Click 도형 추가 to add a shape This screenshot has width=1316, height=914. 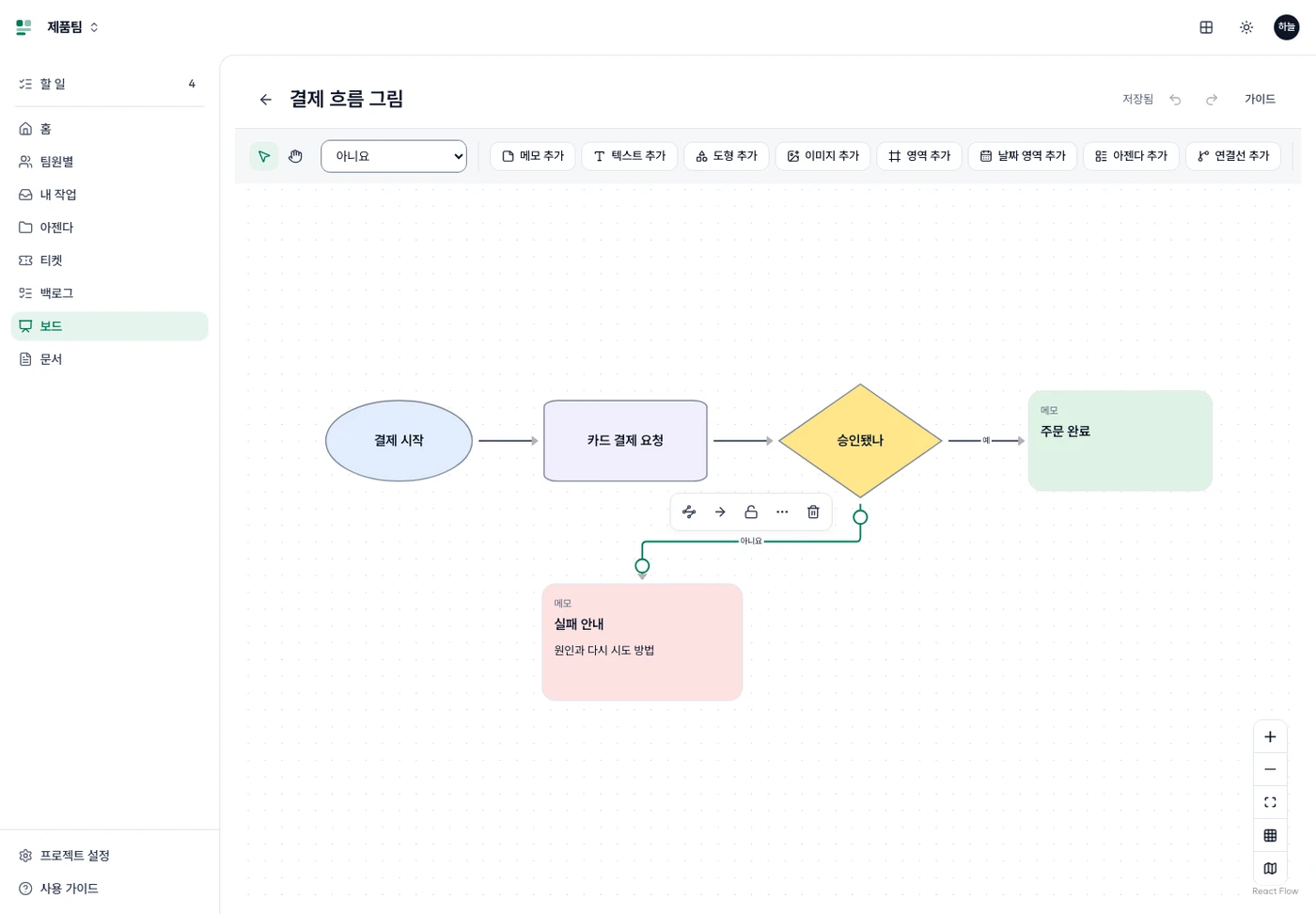[x=727, y=156]
